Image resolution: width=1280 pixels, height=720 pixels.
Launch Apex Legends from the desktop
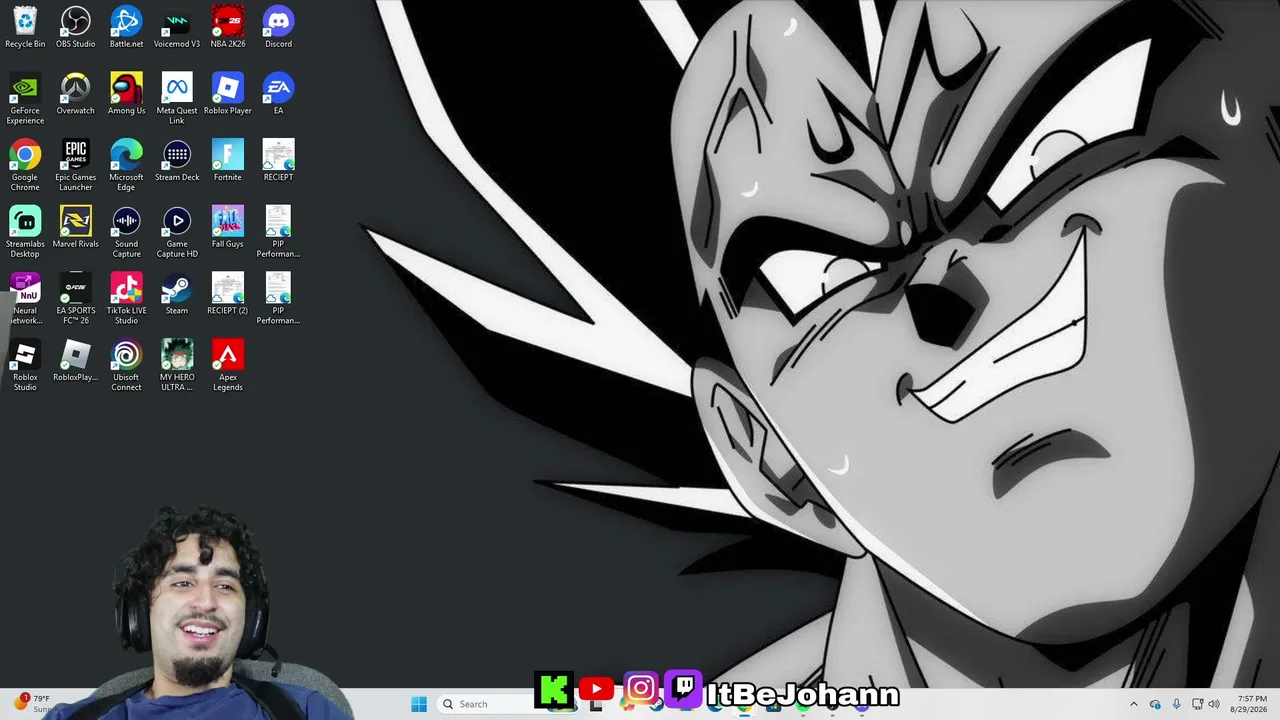coord(228,365)
